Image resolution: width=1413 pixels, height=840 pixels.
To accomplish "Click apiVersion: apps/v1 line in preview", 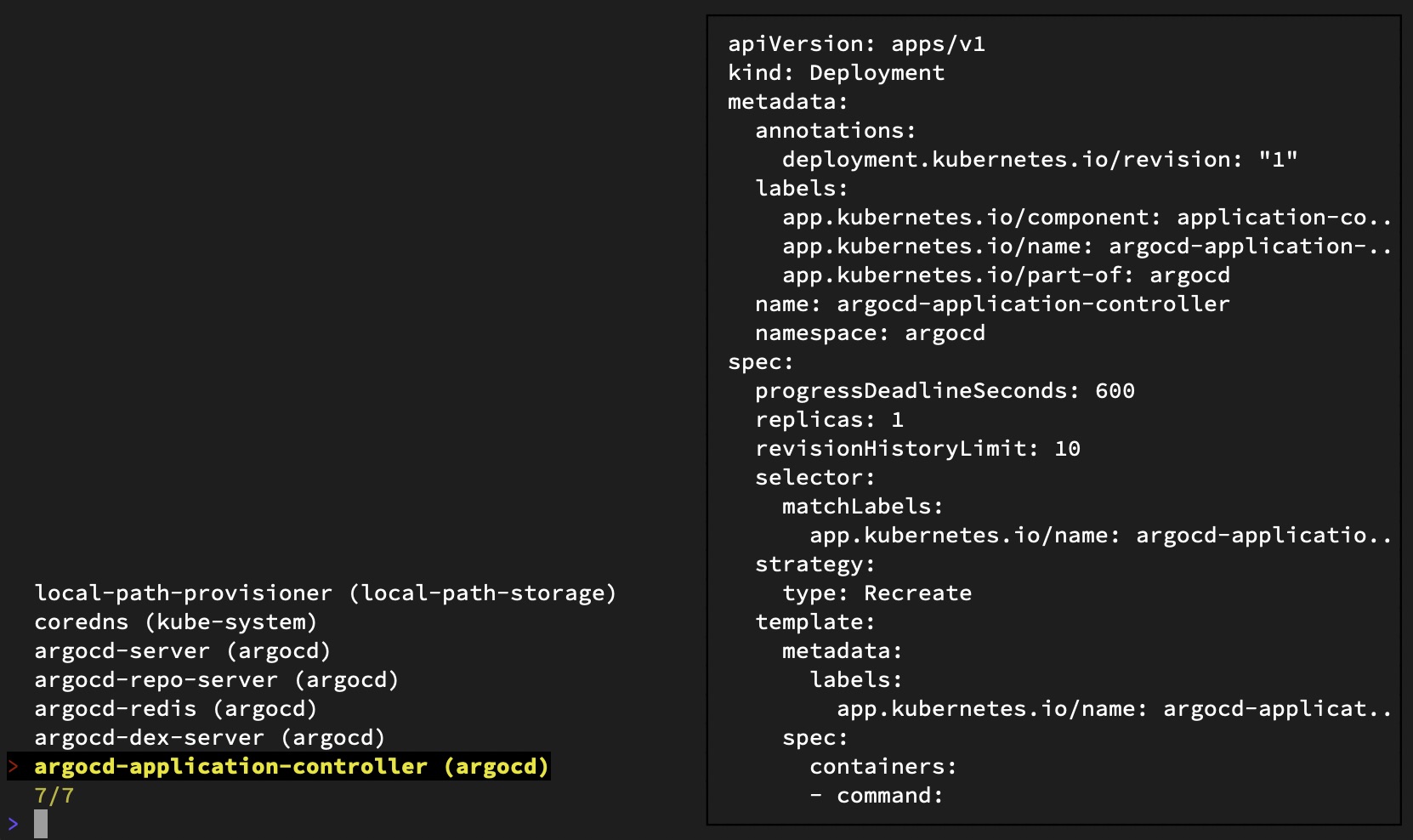I will tap(856, 43).
